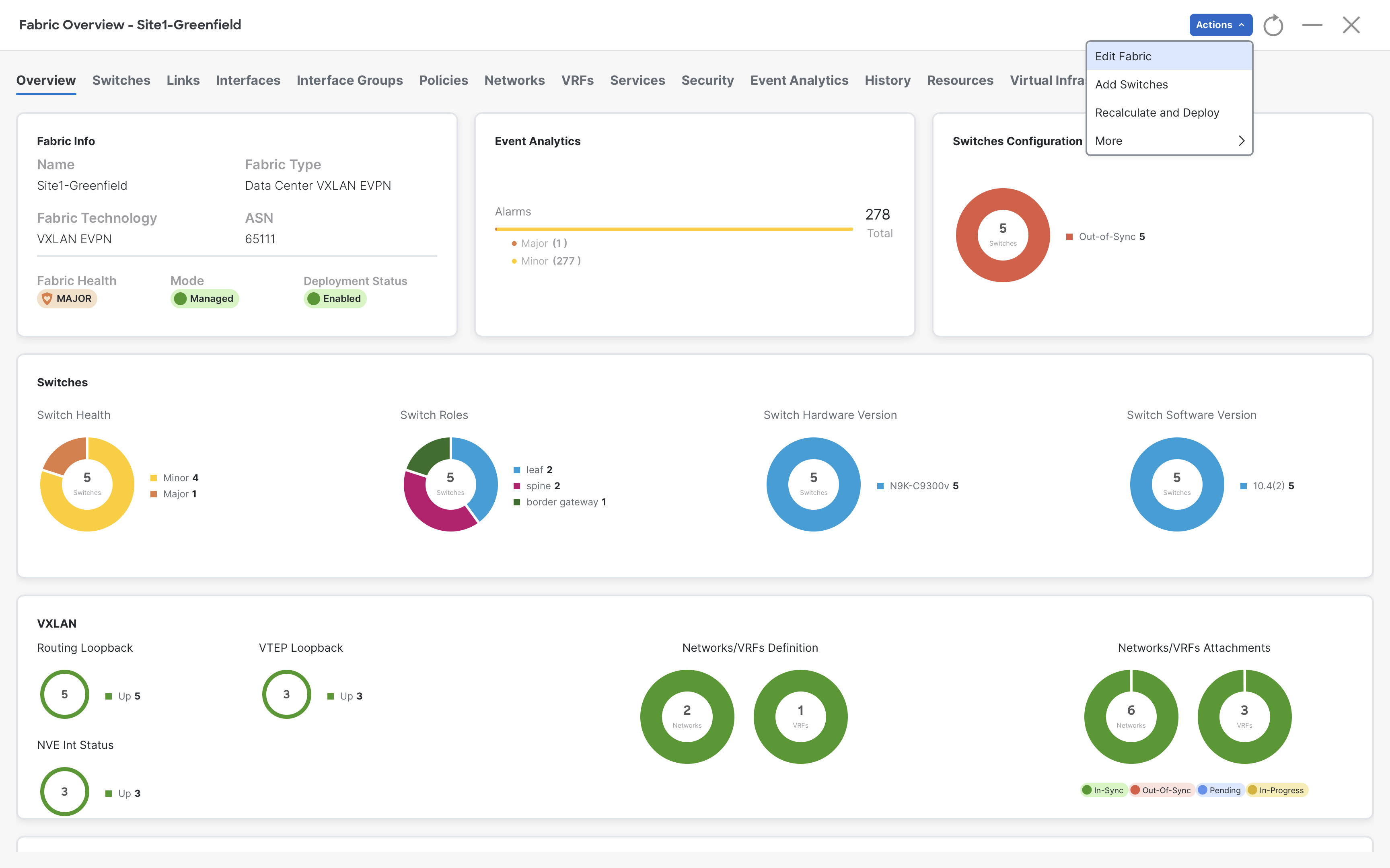Switch to the Policies tab
1390x868 pixels.
443,80
